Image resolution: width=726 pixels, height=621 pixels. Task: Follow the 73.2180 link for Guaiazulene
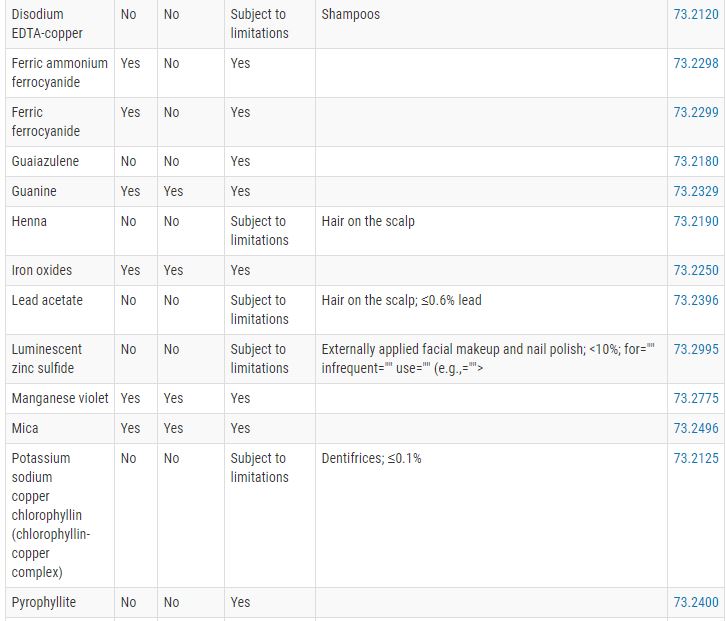click(x=696, y=162)
